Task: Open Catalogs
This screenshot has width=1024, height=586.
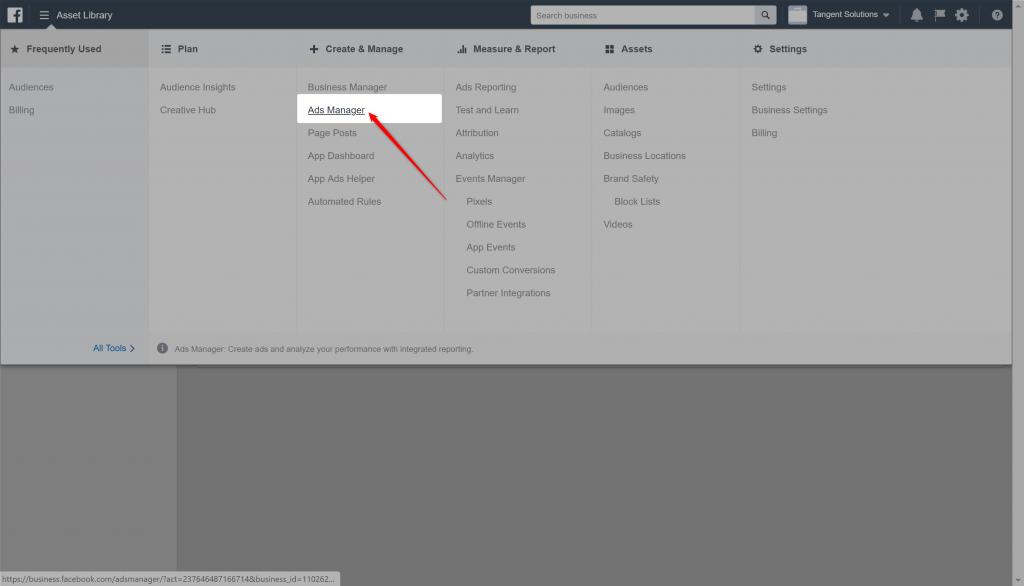Action: tap(622, 133)
